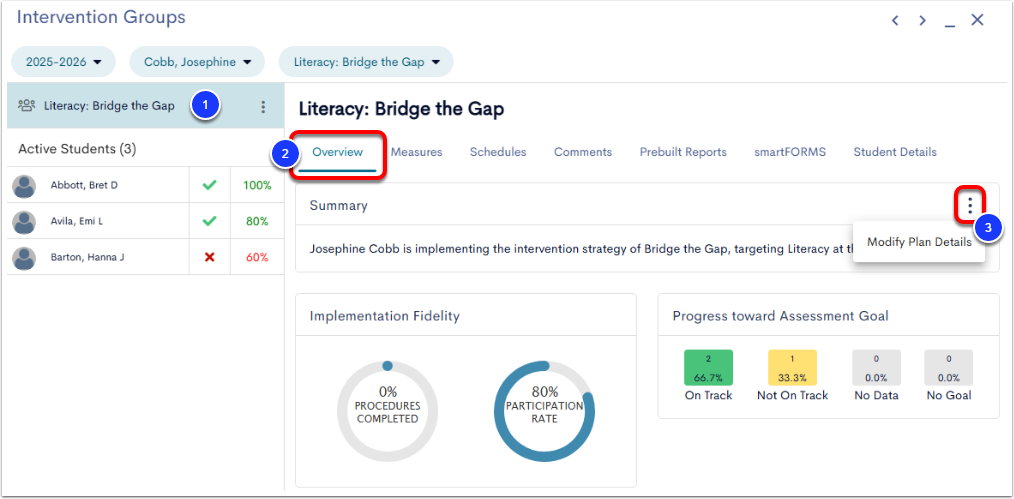Go to previous item with left chevron

895,20
